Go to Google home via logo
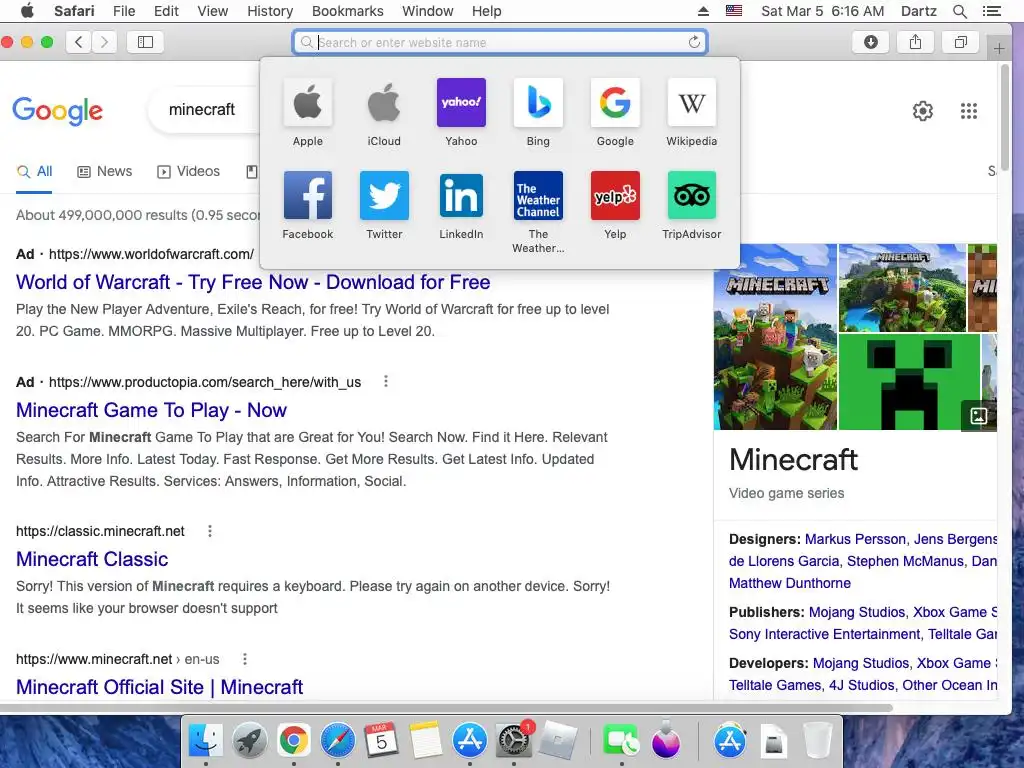This screenshot has height=768, width=1024. point(57,111)
